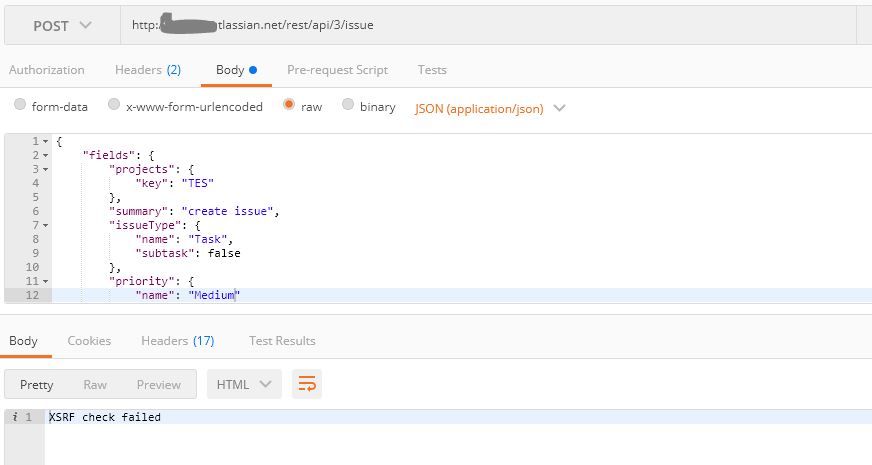The height and width of the screenshot is (465, 872).
Task: Select the form-data radio button
Action: [x=20, y=105]
